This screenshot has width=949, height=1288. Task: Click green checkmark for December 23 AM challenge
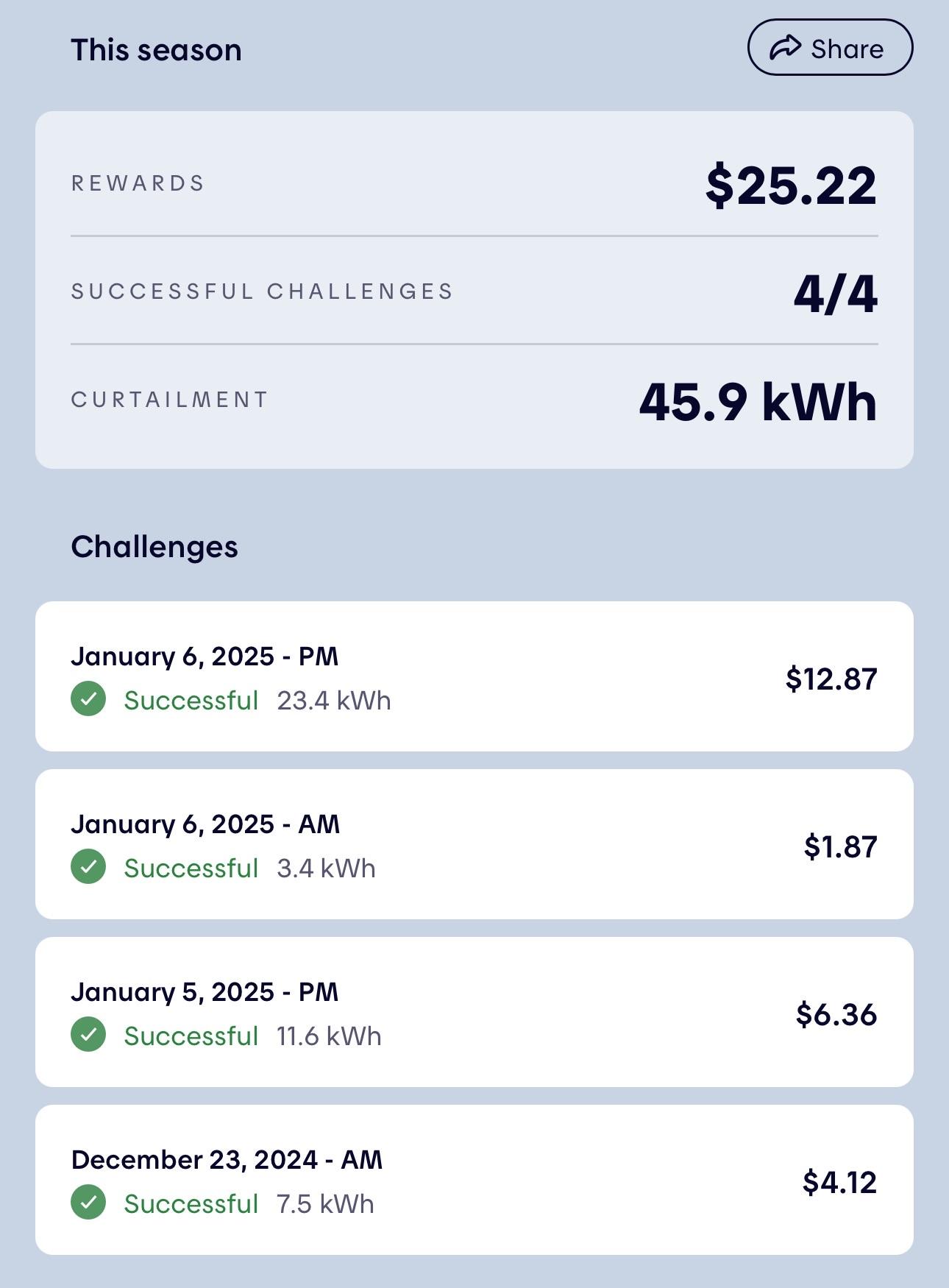(x=88, y=1203)
